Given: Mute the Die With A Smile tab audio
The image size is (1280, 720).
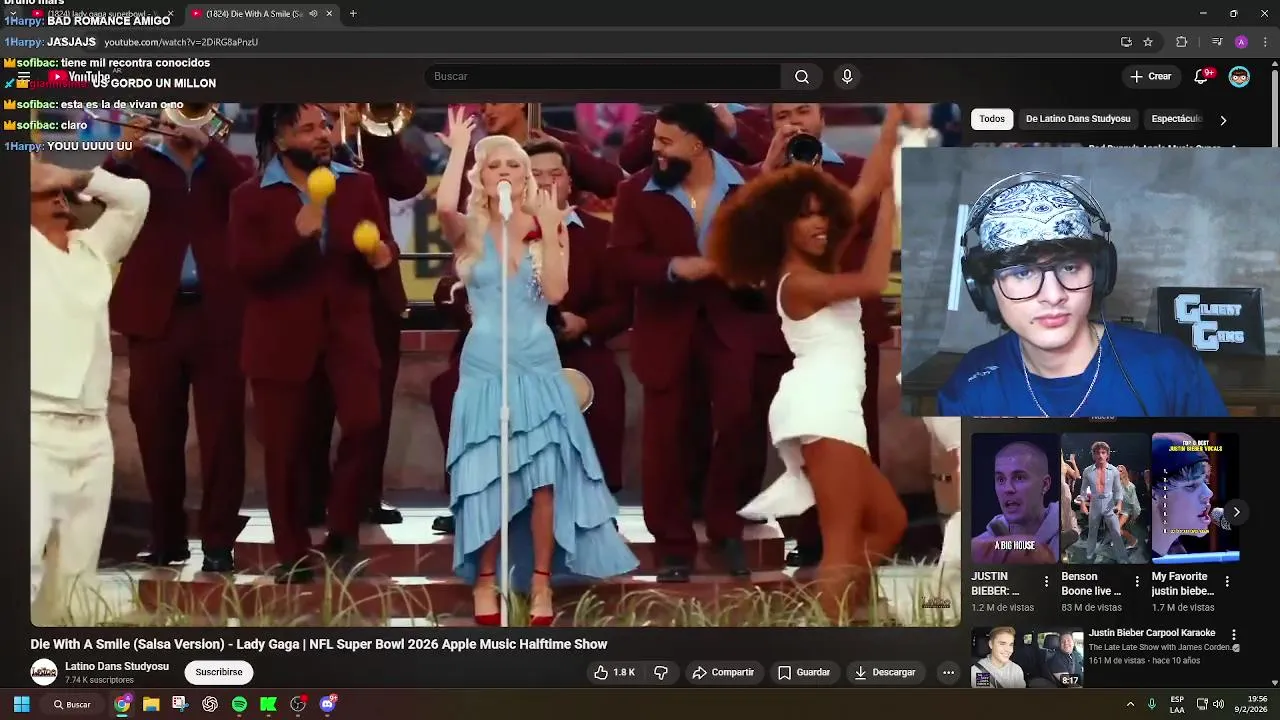Looking at the screenshot, I should pos(313,14).
